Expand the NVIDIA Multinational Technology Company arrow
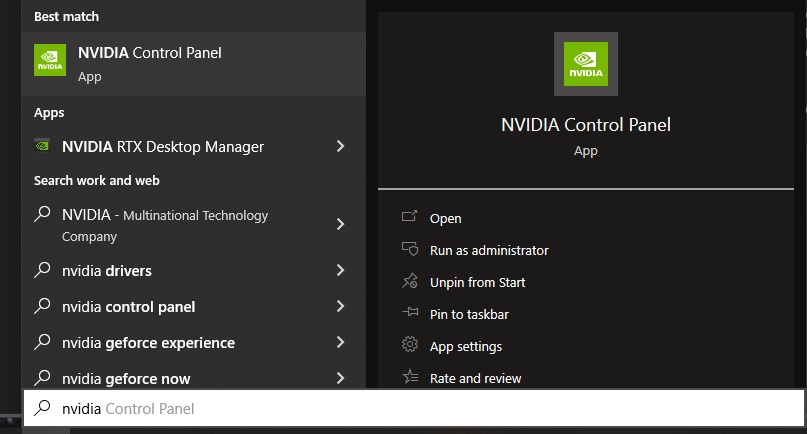 coord(340,224)
